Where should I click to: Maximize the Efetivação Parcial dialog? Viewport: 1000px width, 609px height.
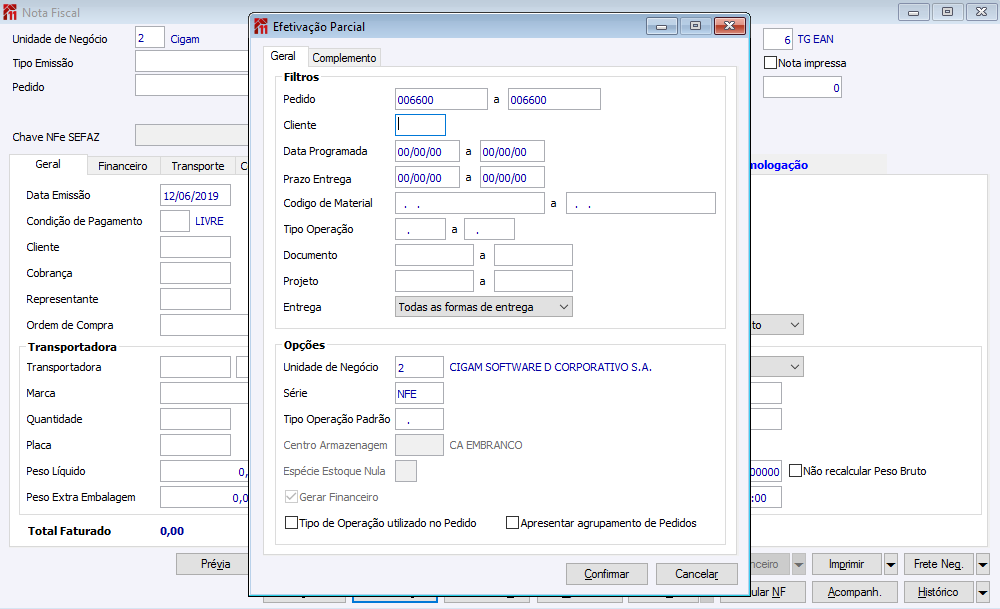click(696, 26)
